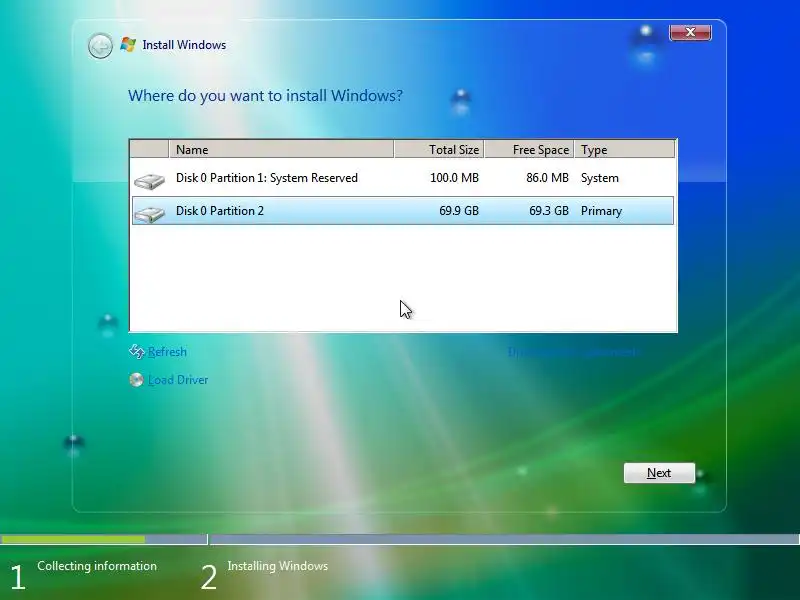Click the green setup progress bar
800x600 pixels.
pyautogui.click(x=73, y=539)
